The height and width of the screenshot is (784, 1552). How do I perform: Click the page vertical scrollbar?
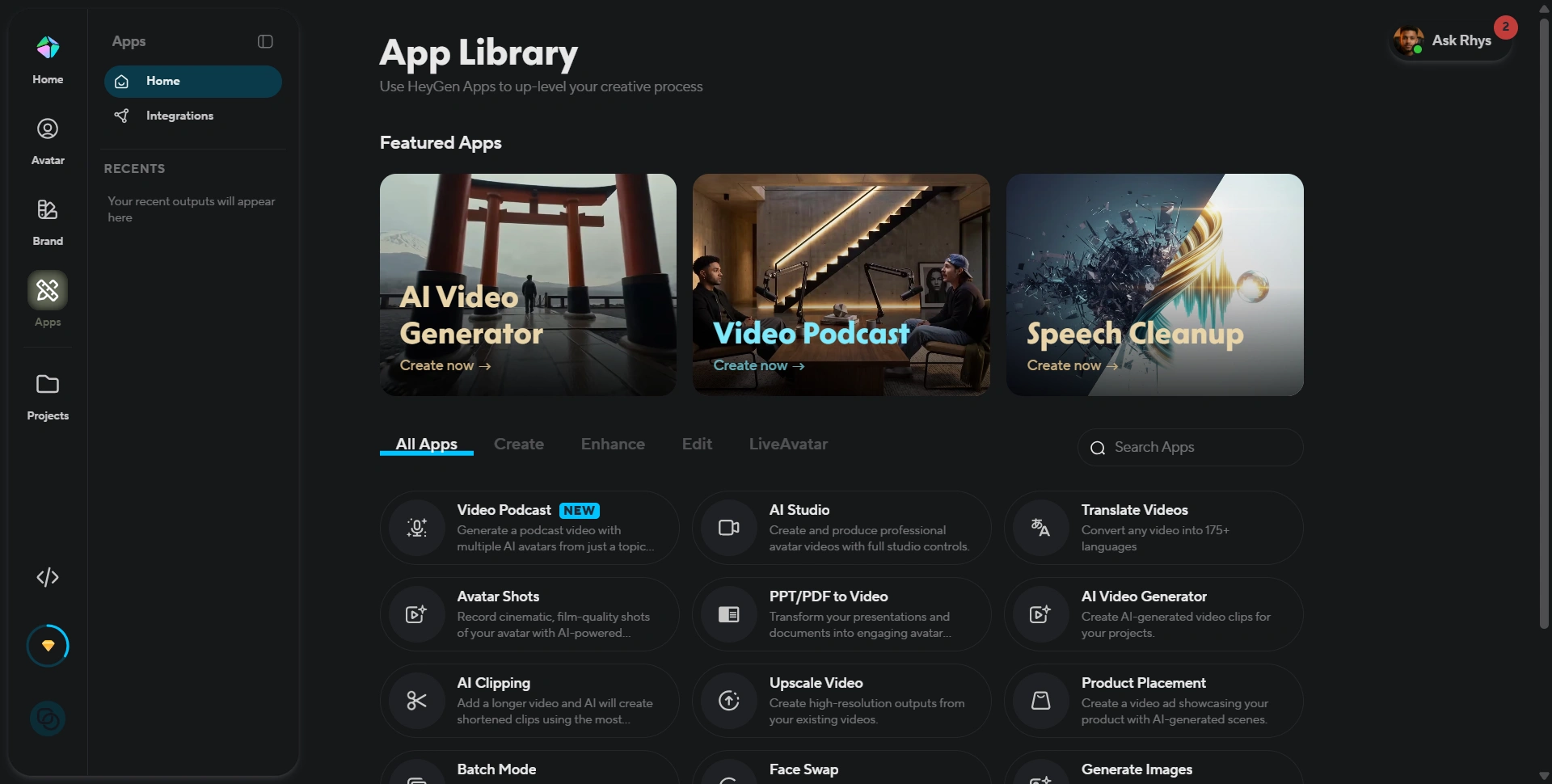pyautogui.click(x=1544, y=323)
